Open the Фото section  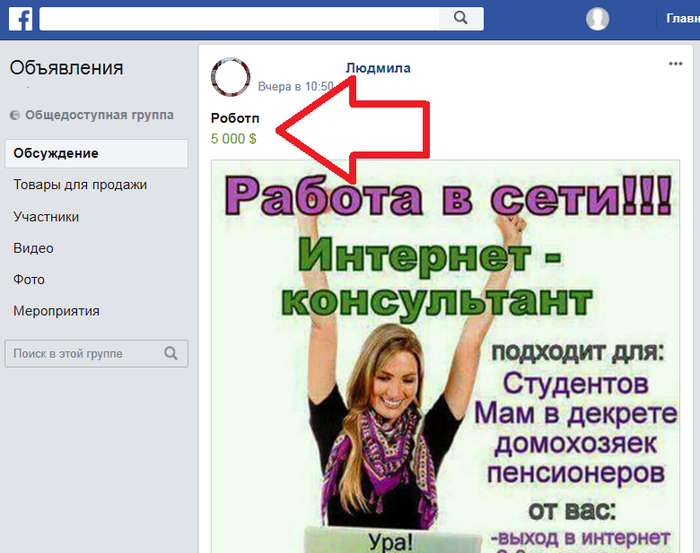[x=29, y=280]
